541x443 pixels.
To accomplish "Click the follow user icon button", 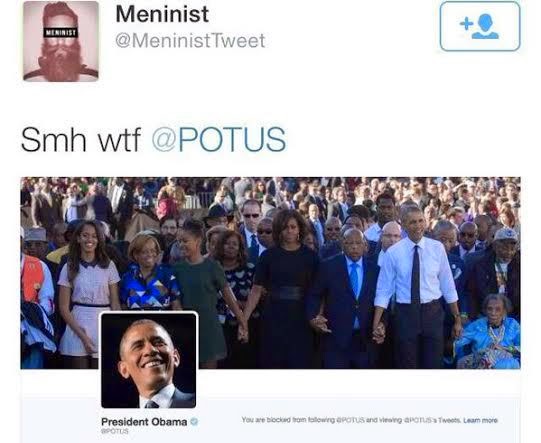I will [x=480, y=26].
